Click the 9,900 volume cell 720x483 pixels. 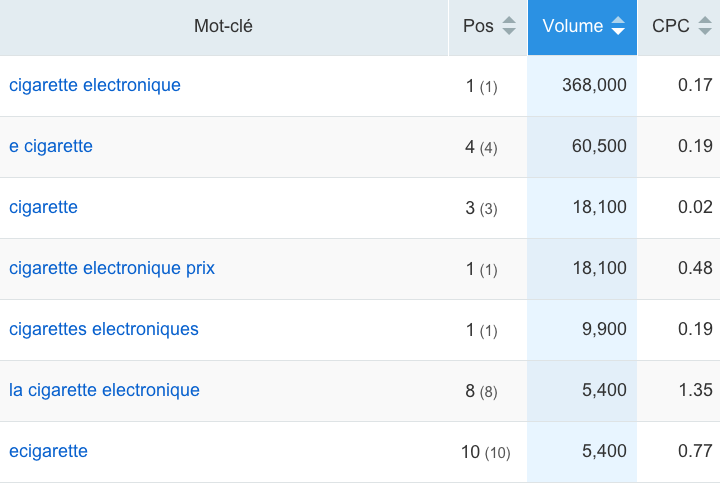[x=582, y=330]
